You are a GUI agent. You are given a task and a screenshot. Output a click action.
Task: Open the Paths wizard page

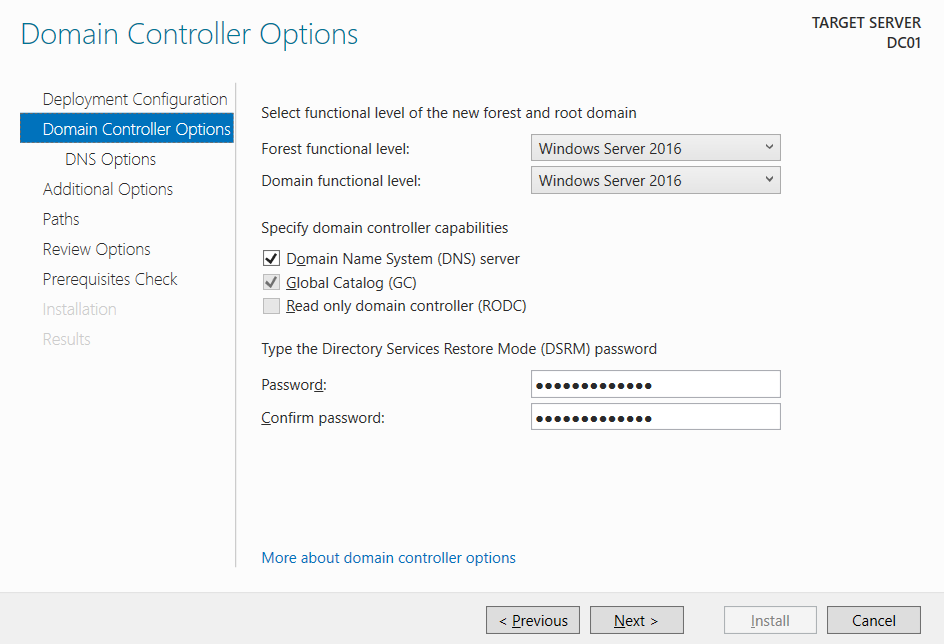pos(61,219)
